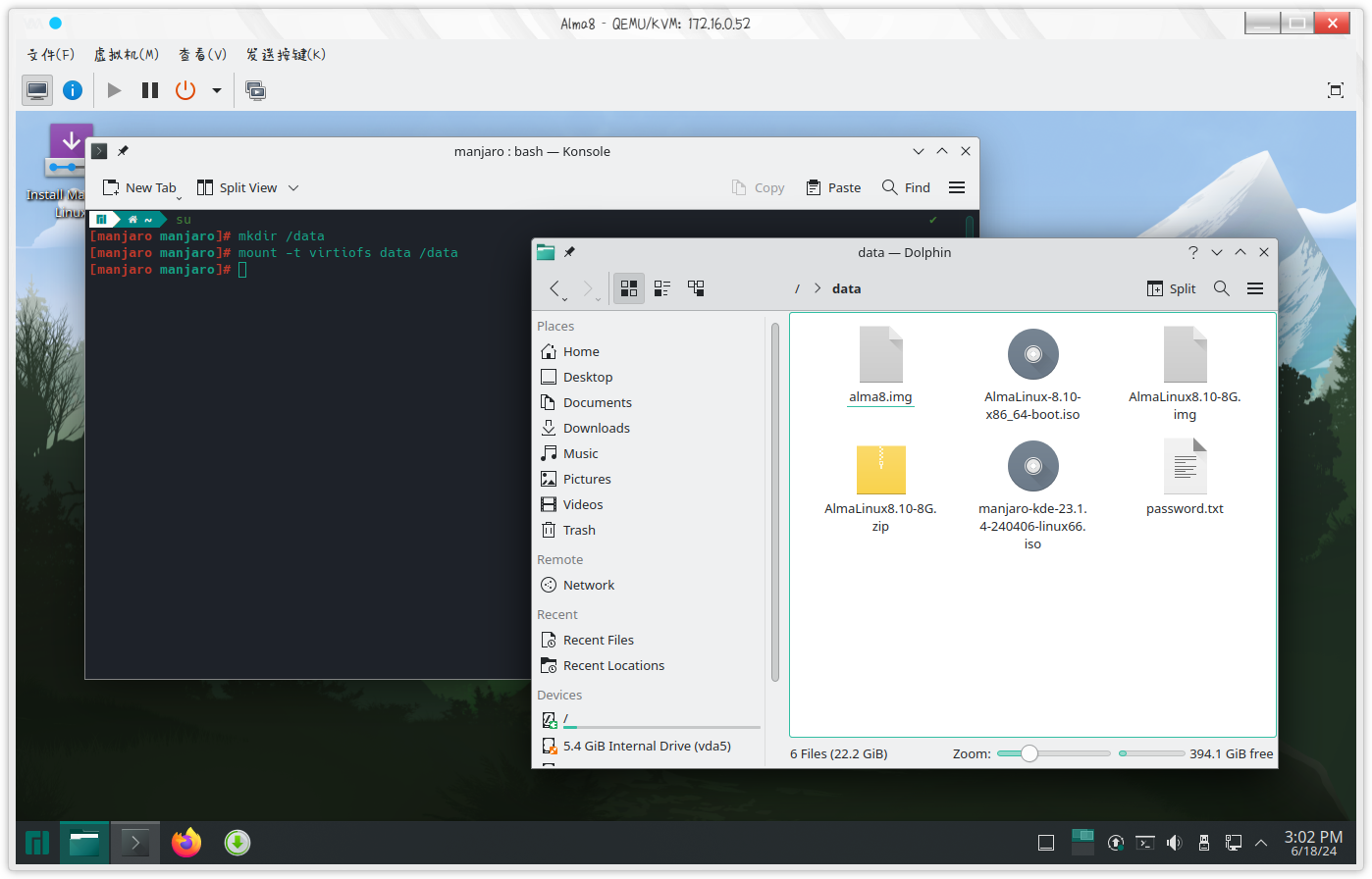Click the data breadcrumb in Dolphin

[847, 288]
